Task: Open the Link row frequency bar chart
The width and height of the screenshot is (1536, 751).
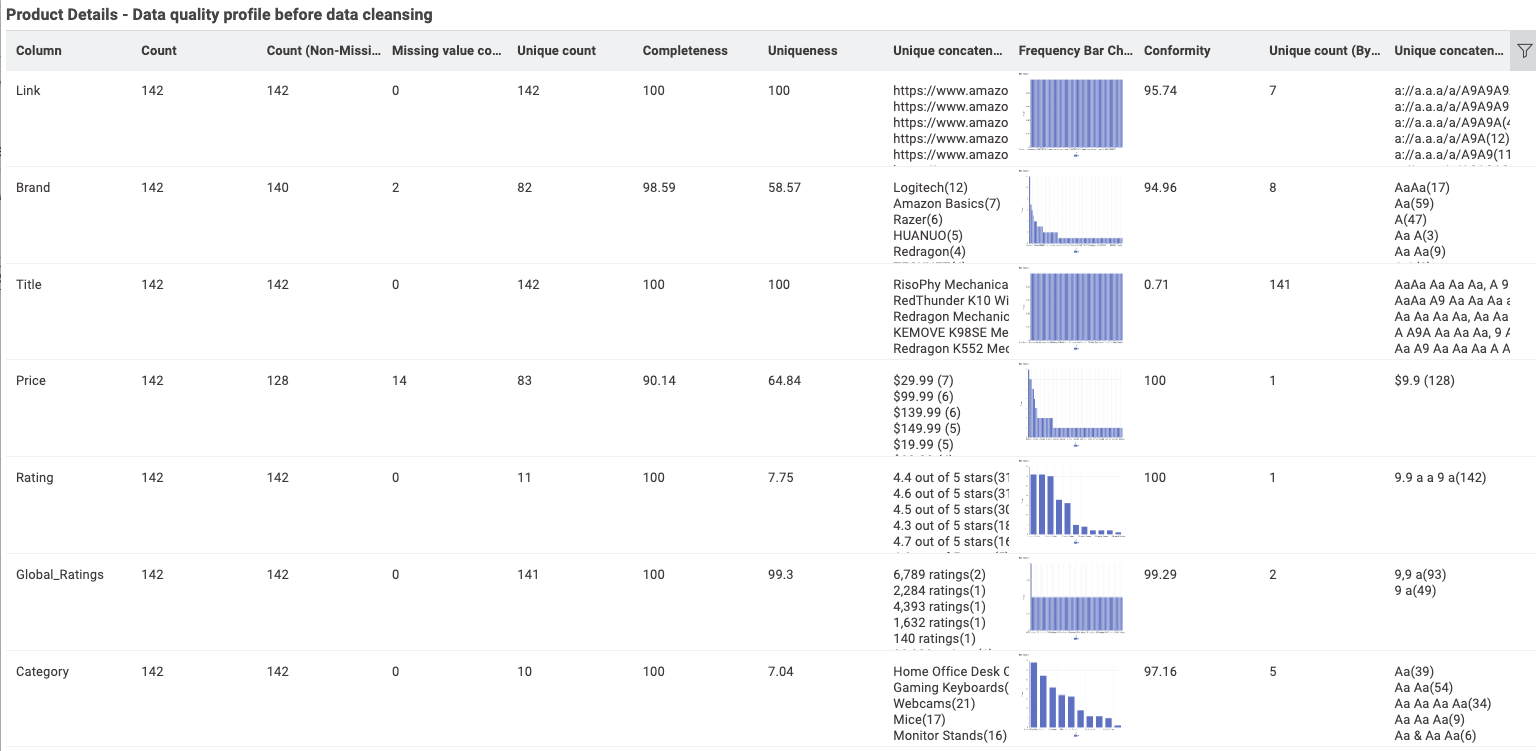Action: [x=1075, y=115]
